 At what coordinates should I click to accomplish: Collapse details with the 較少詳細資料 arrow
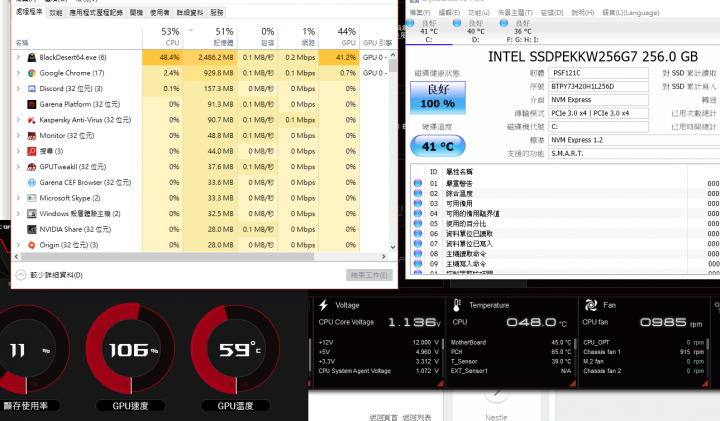click(x=21, y=275)
